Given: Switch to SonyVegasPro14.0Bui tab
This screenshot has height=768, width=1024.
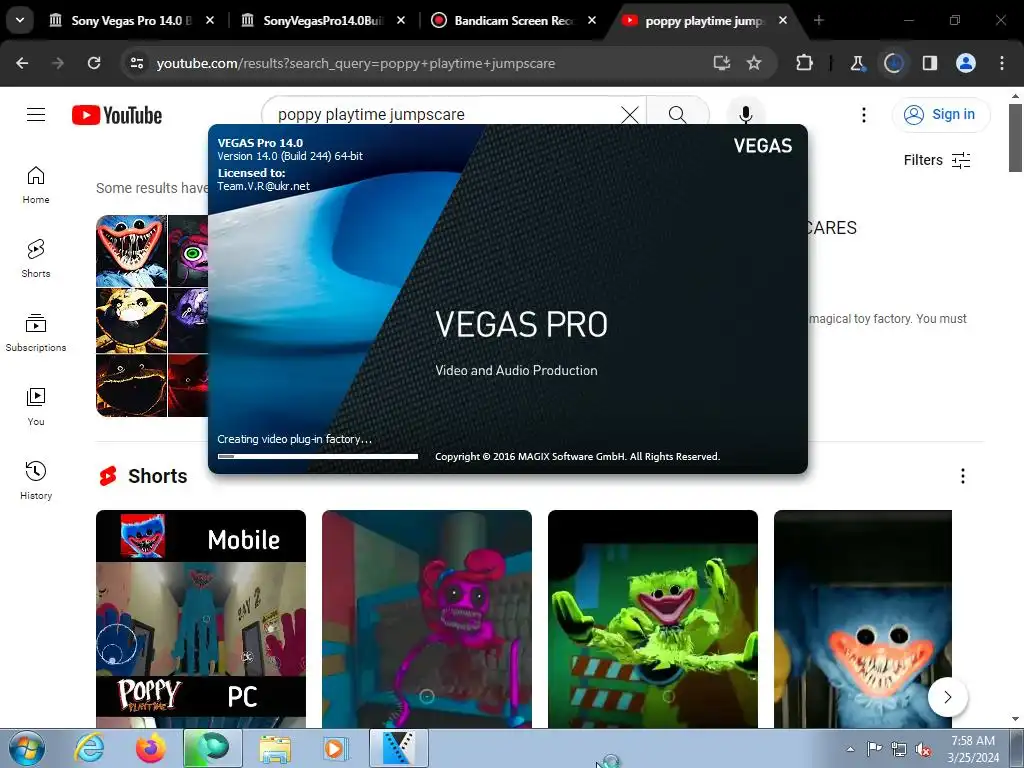Looking at the screenshot, I should [323, 21].
